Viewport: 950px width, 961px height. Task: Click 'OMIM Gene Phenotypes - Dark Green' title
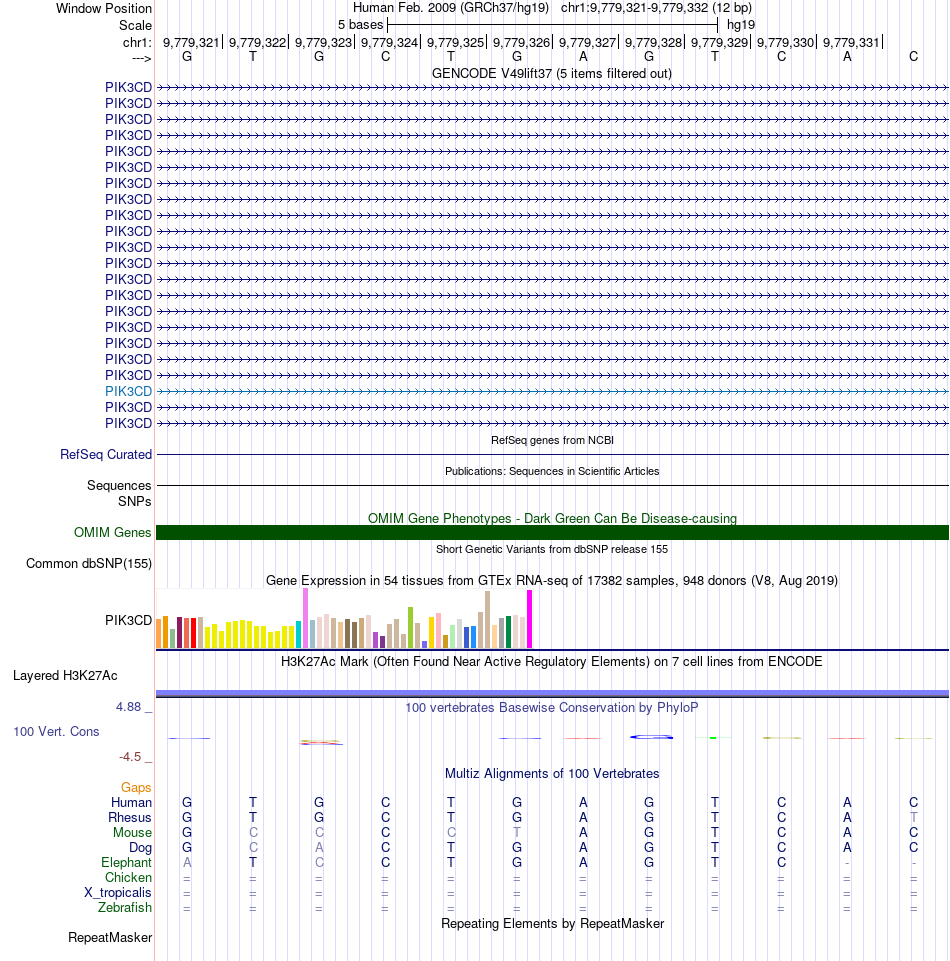point(552,518)
